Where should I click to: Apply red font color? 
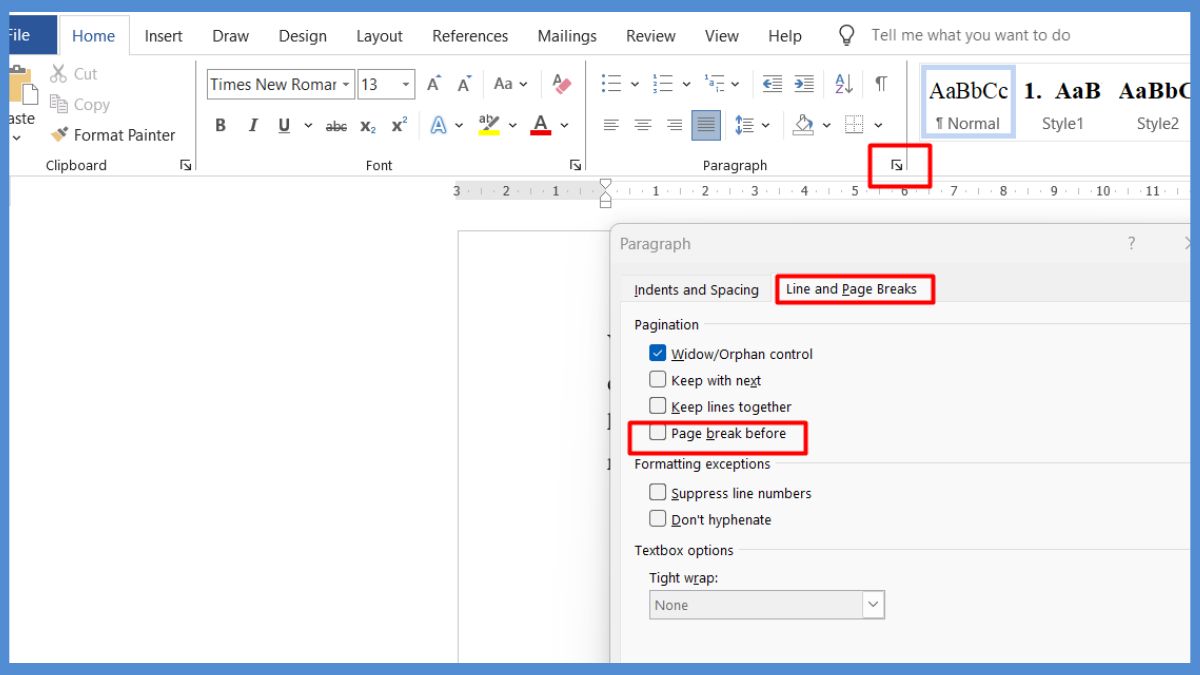coord(541,125)
